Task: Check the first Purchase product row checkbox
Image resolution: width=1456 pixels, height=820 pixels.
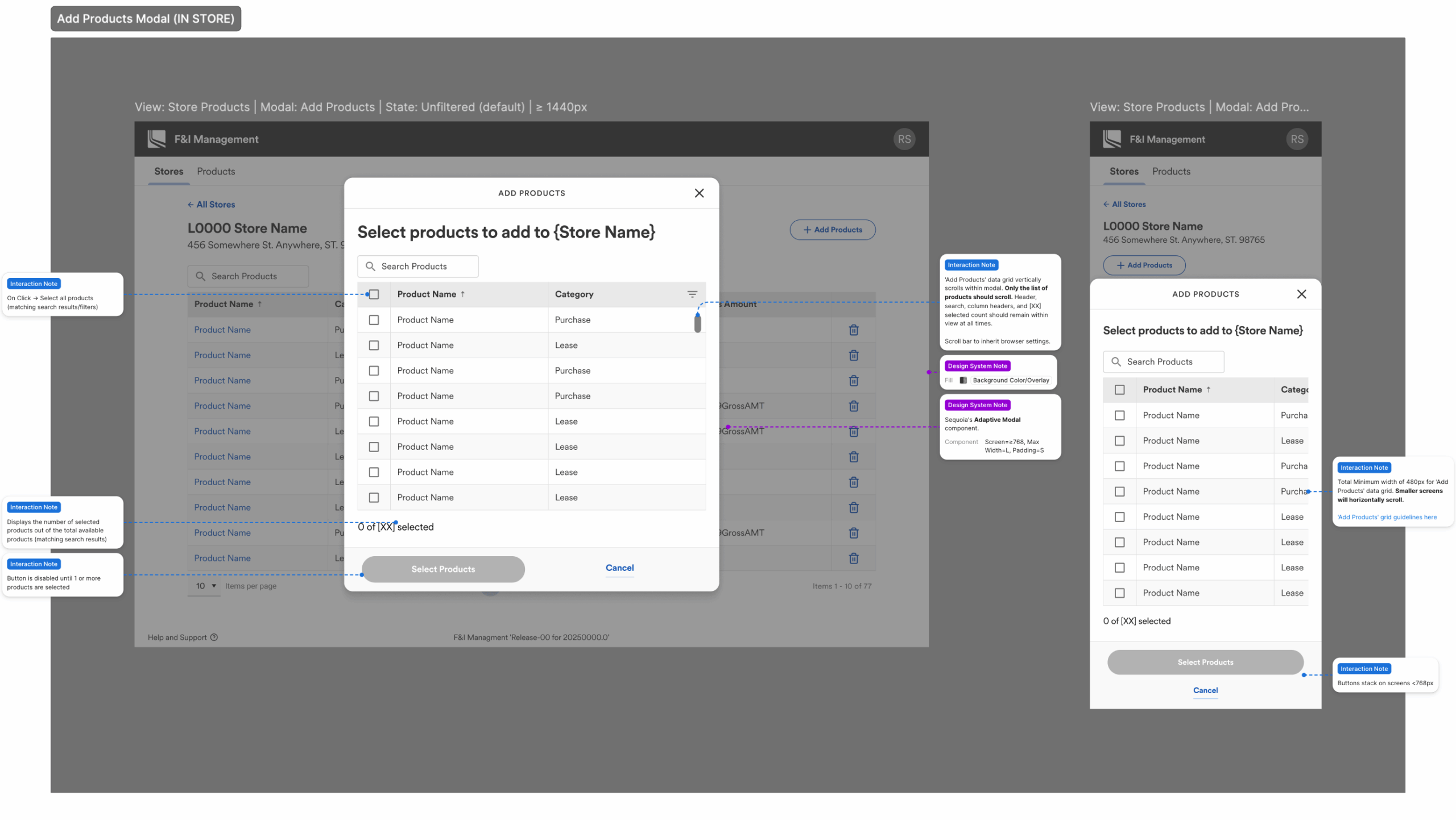Action: (374, 320)
